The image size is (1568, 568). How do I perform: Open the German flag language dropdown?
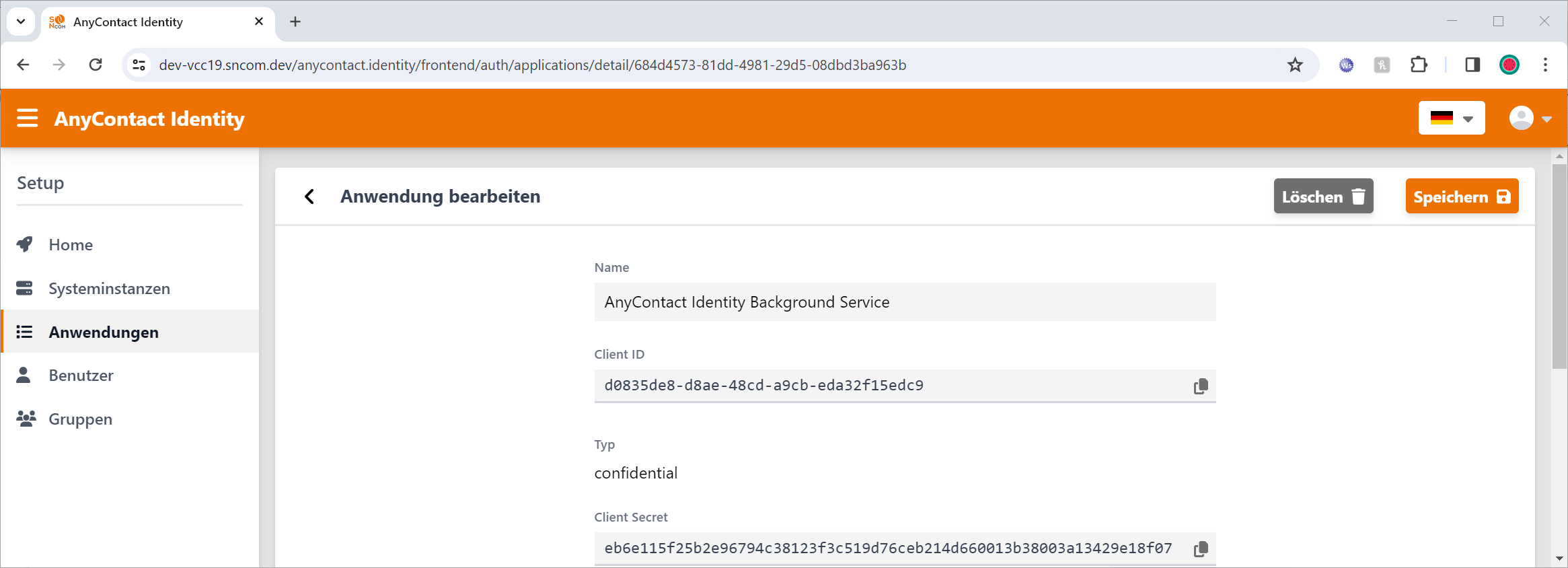click(x=1451, y=118)
